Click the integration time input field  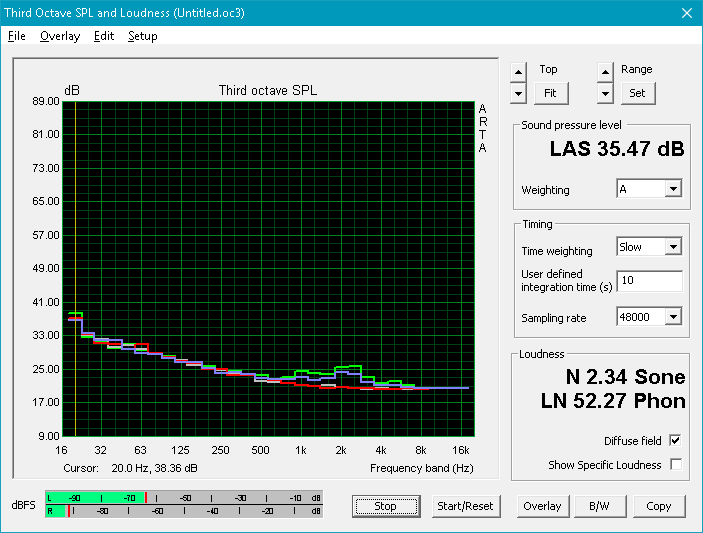click(x=649, y=281)
